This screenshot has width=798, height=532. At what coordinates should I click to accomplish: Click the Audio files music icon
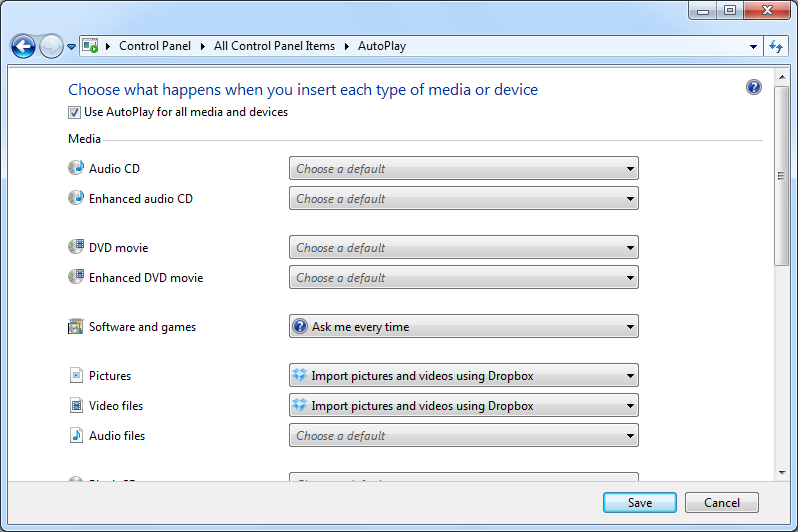point(76,435)
